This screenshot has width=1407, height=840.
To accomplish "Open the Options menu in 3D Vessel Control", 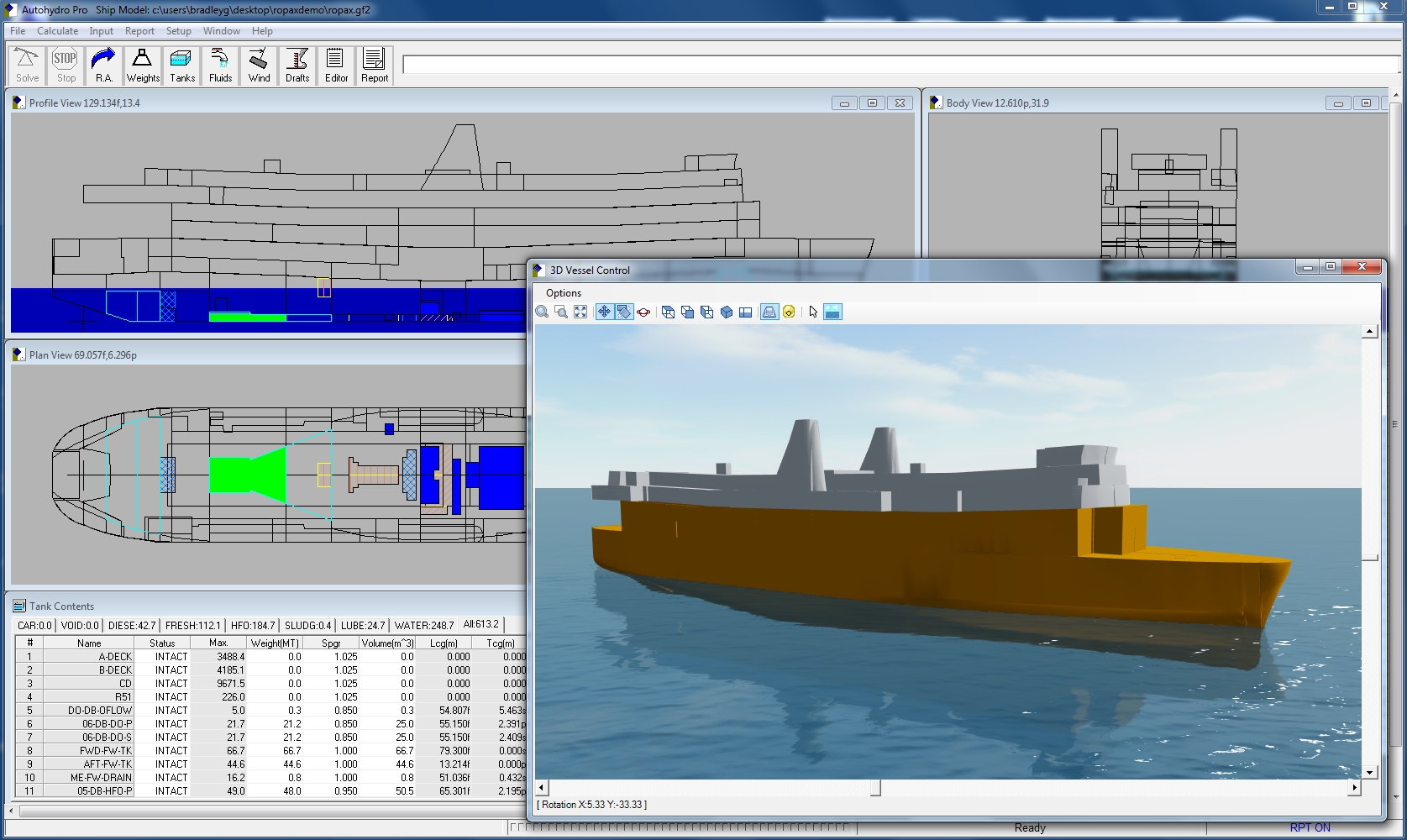I will click(563, 292).
